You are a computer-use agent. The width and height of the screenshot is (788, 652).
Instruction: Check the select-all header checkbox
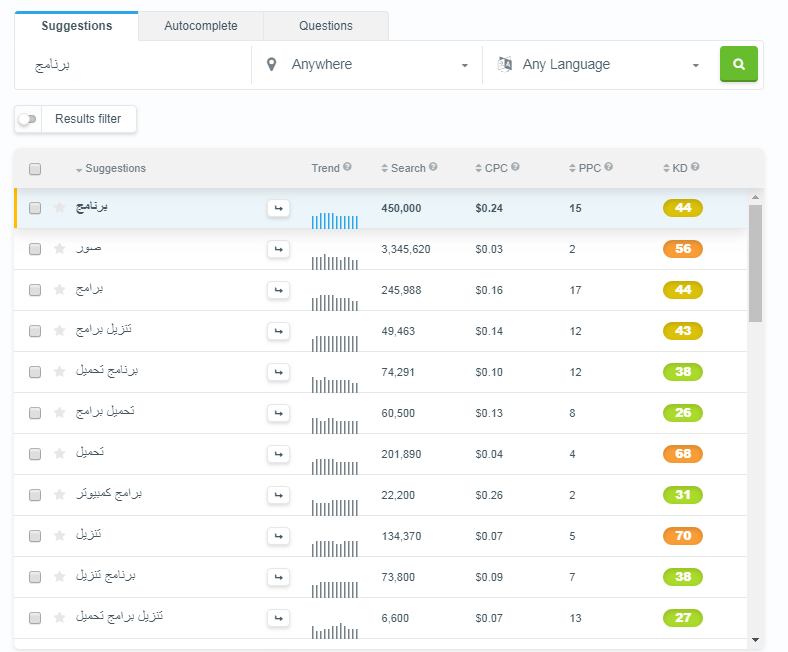(x=35, y=169)
